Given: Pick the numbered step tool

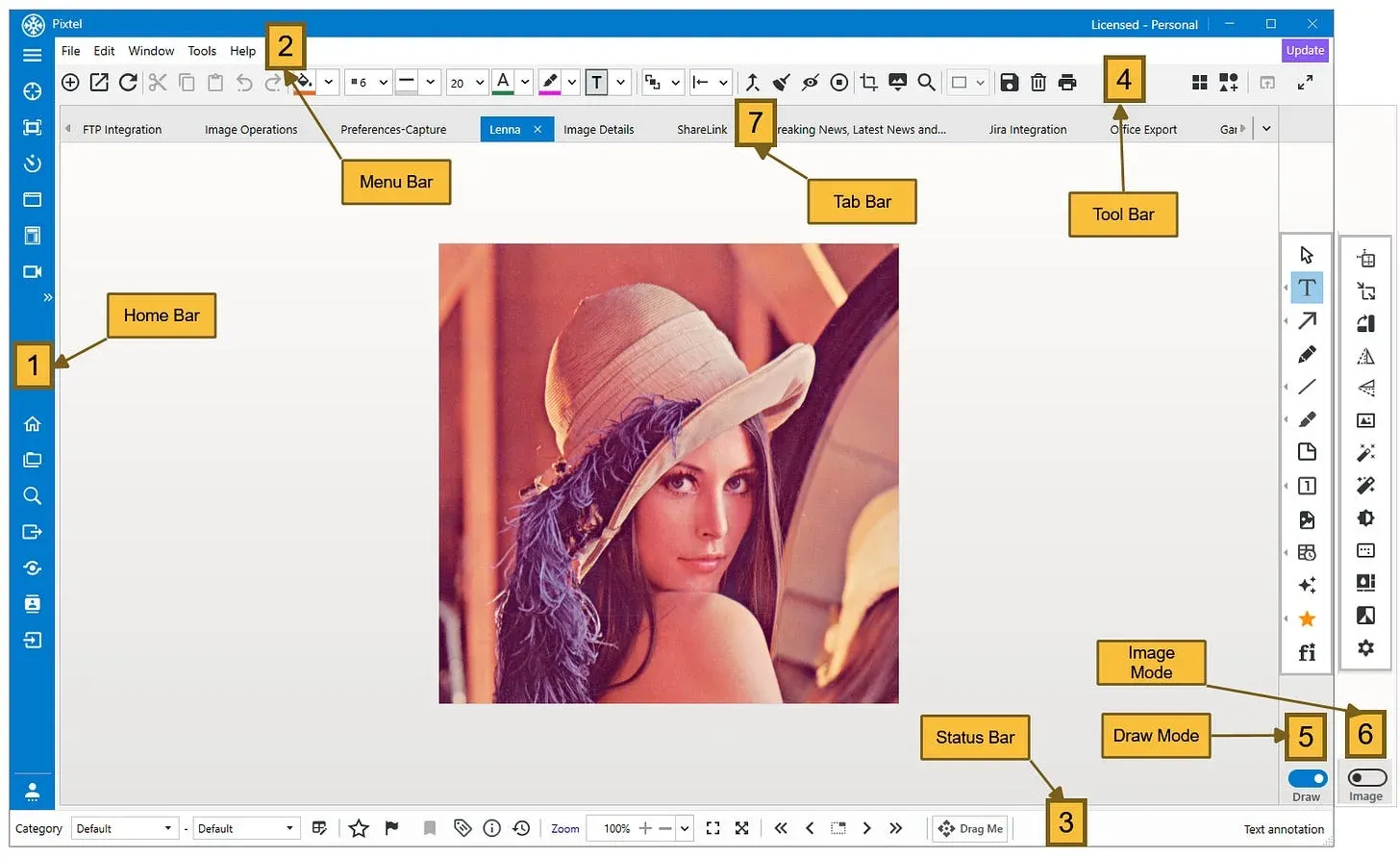Looking at the screenshot, I should point(1307,486).
